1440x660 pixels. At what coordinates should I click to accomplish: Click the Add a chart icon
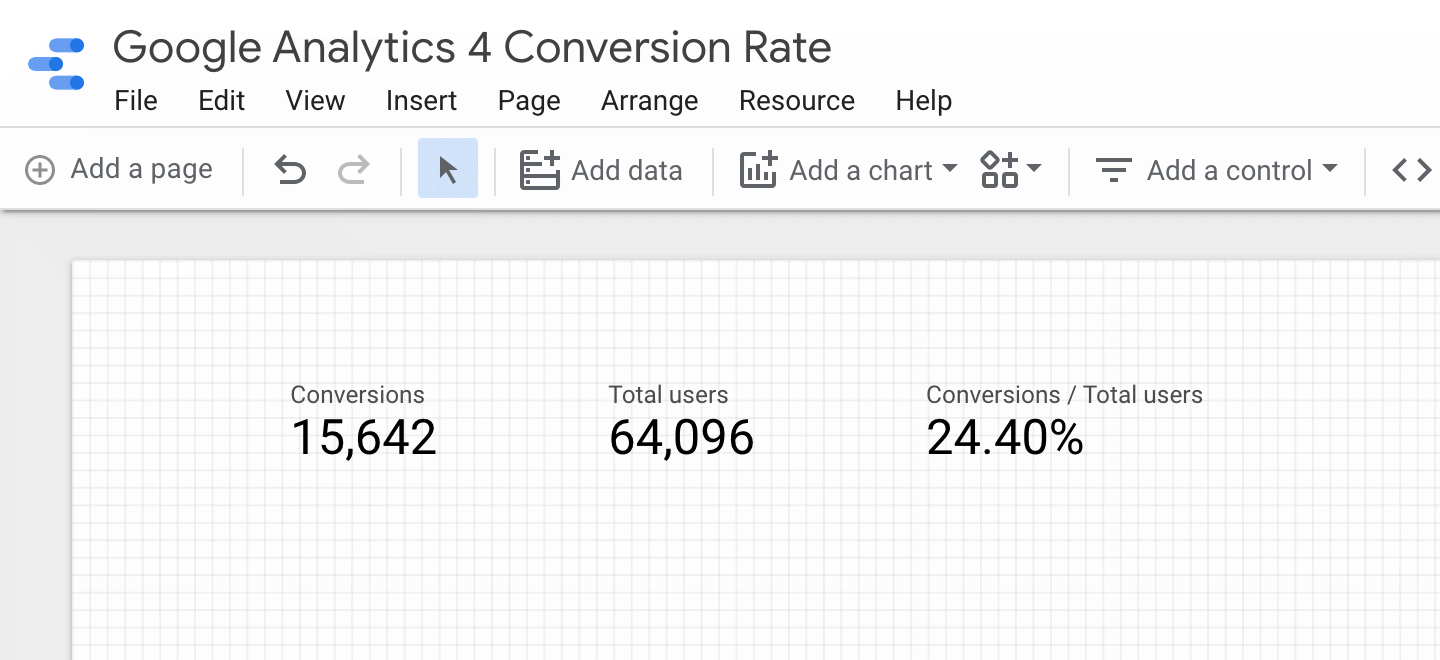coord(759,169)
